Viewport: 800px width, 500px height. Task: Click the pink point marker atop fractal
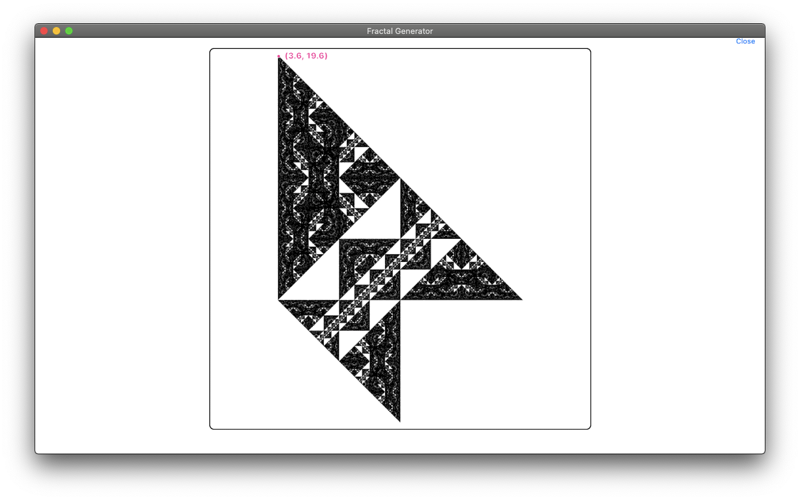tap(279, 56)
